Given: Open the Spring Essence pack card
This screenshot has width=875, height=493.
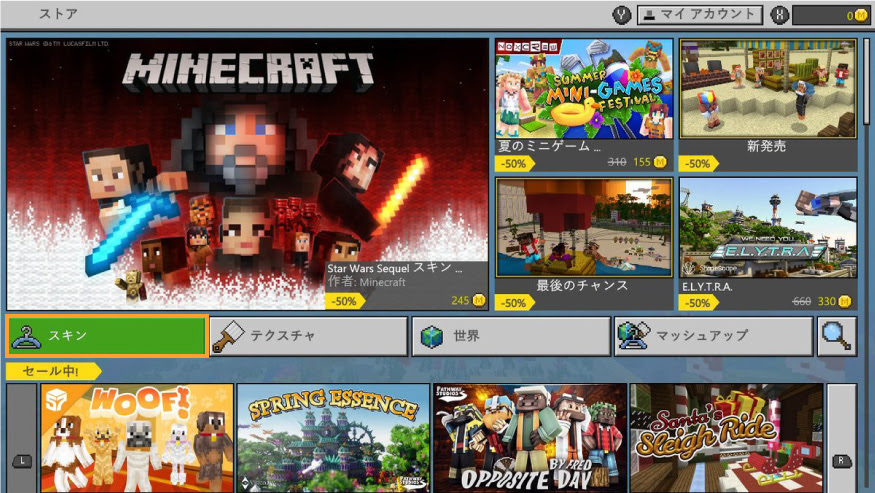Looking at the screenshot, I should (333, 438).
